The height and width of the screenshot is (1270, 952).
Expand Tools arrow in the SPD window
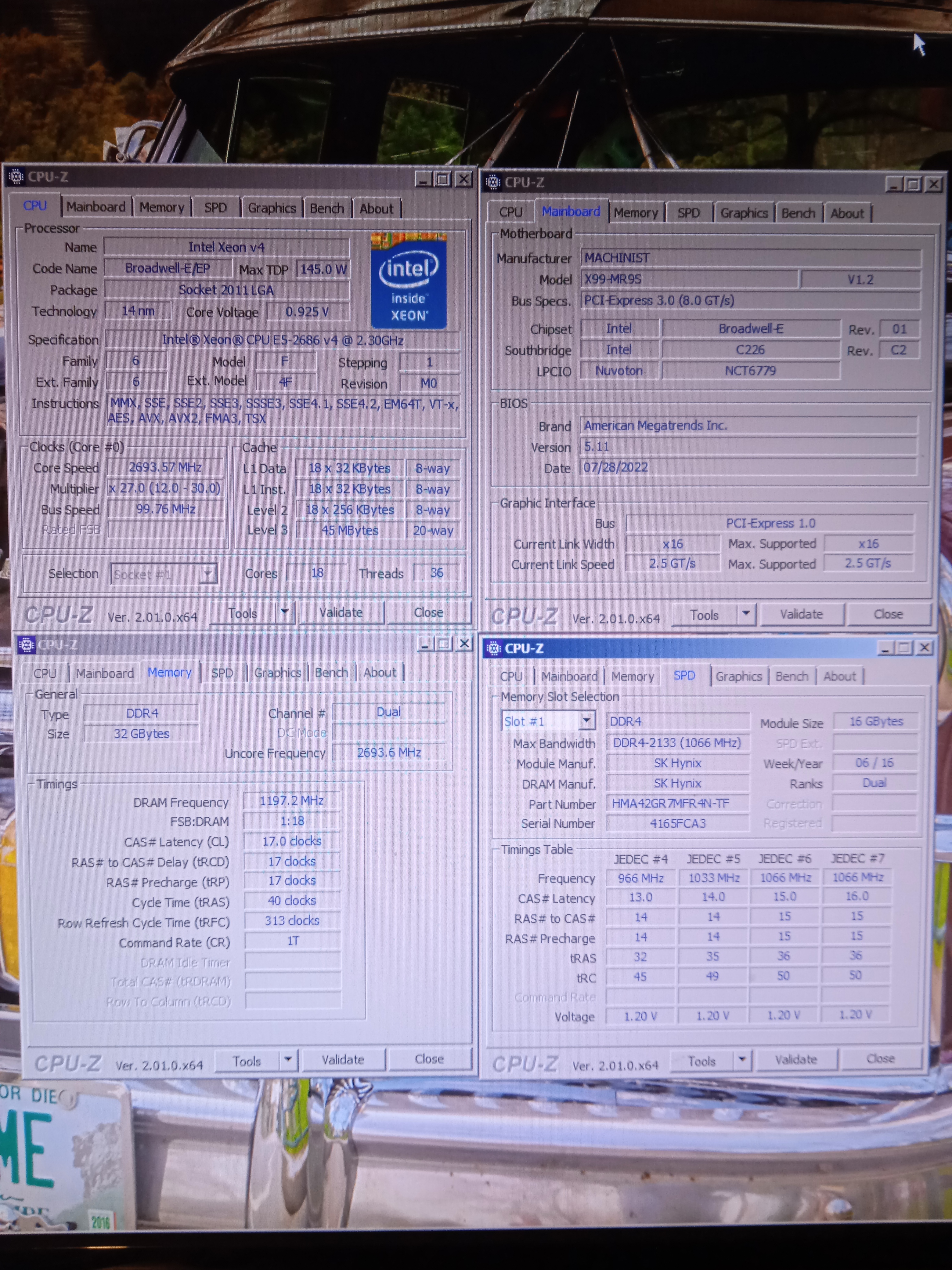742,1059
